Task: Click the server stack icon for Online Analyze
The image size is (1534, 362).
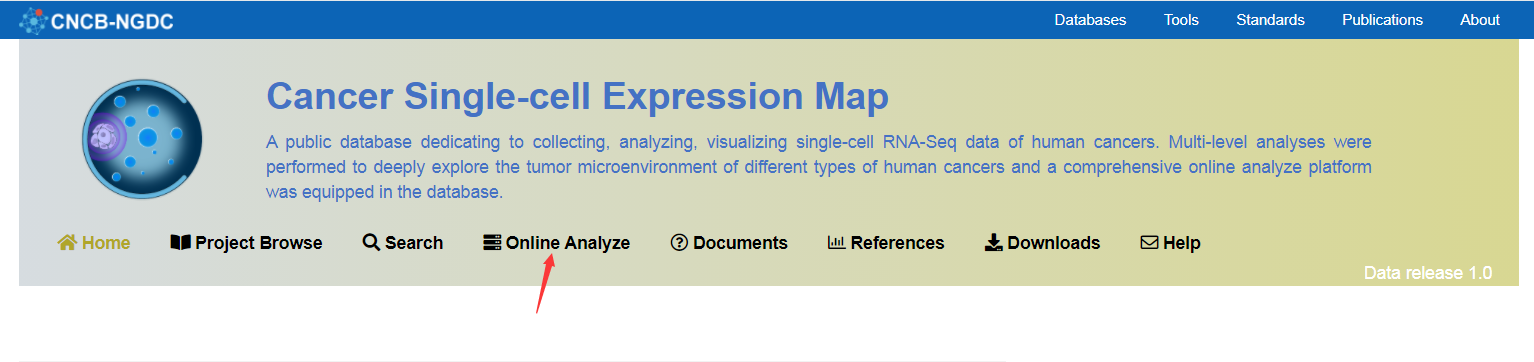Action: click(x=492, y=243)
